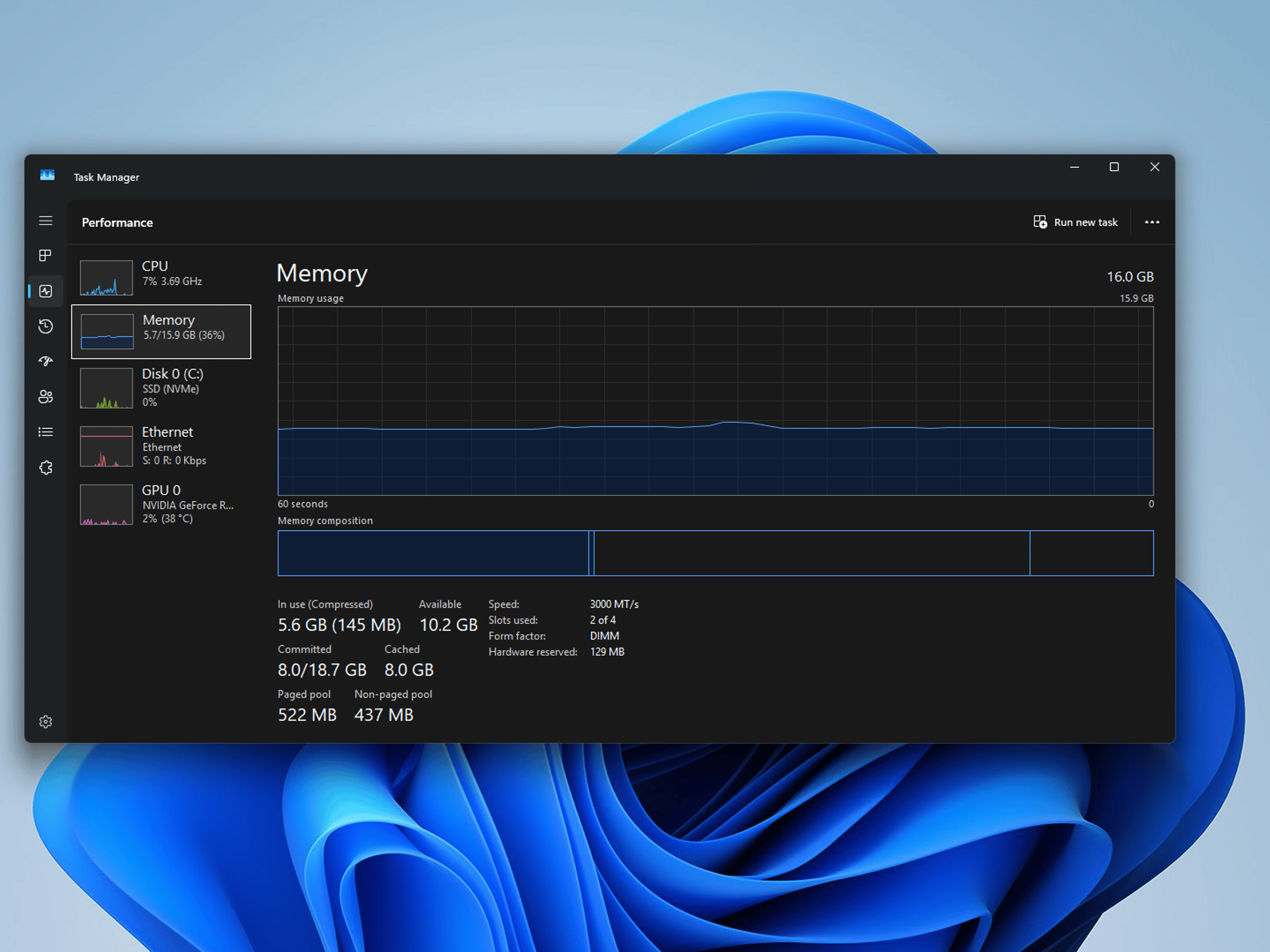This screenshot has width=1270, height=952.
Task: Select Disk 0 (C:) performance item
Action: click(161, 387)
